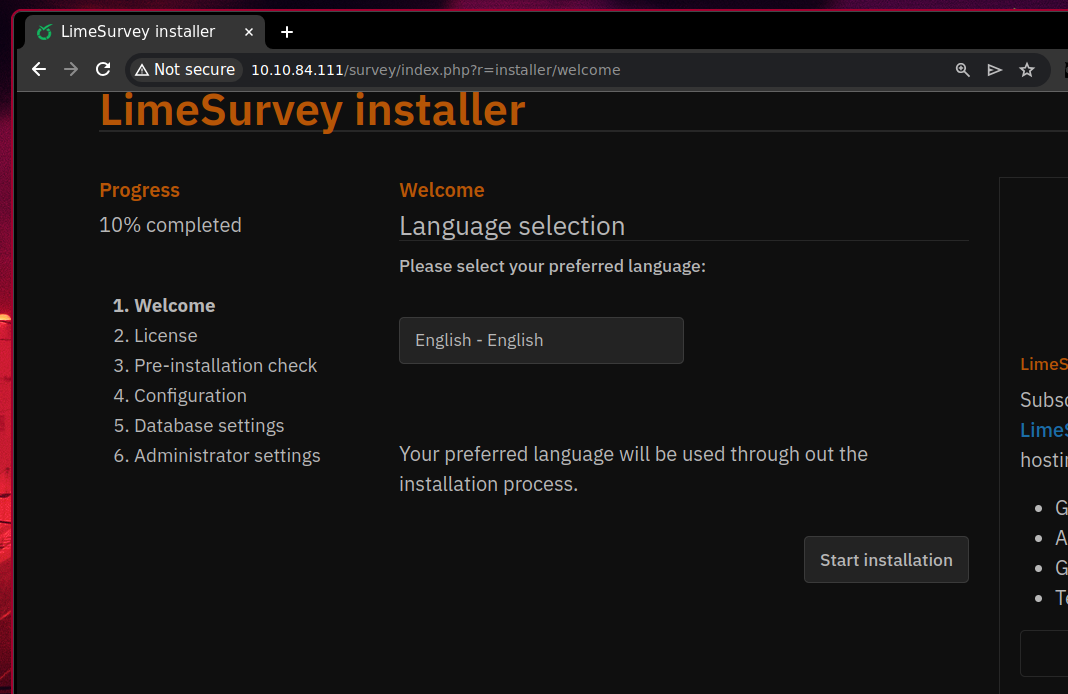
Task: Click the orange Welcome heading
Action: (441, 190)
